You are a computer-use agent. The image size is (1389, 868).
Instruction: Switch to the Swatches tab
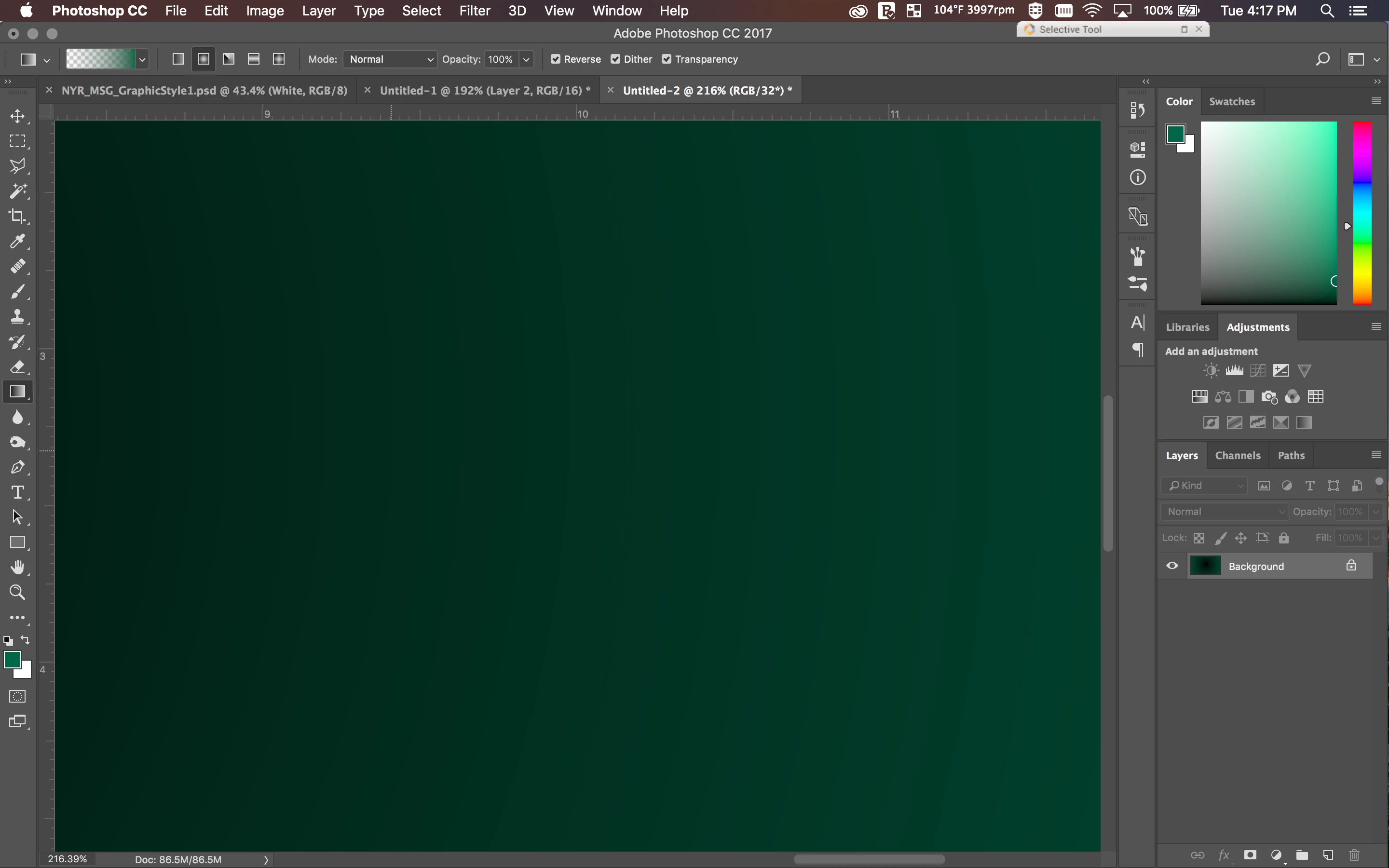coord(1232,102)
